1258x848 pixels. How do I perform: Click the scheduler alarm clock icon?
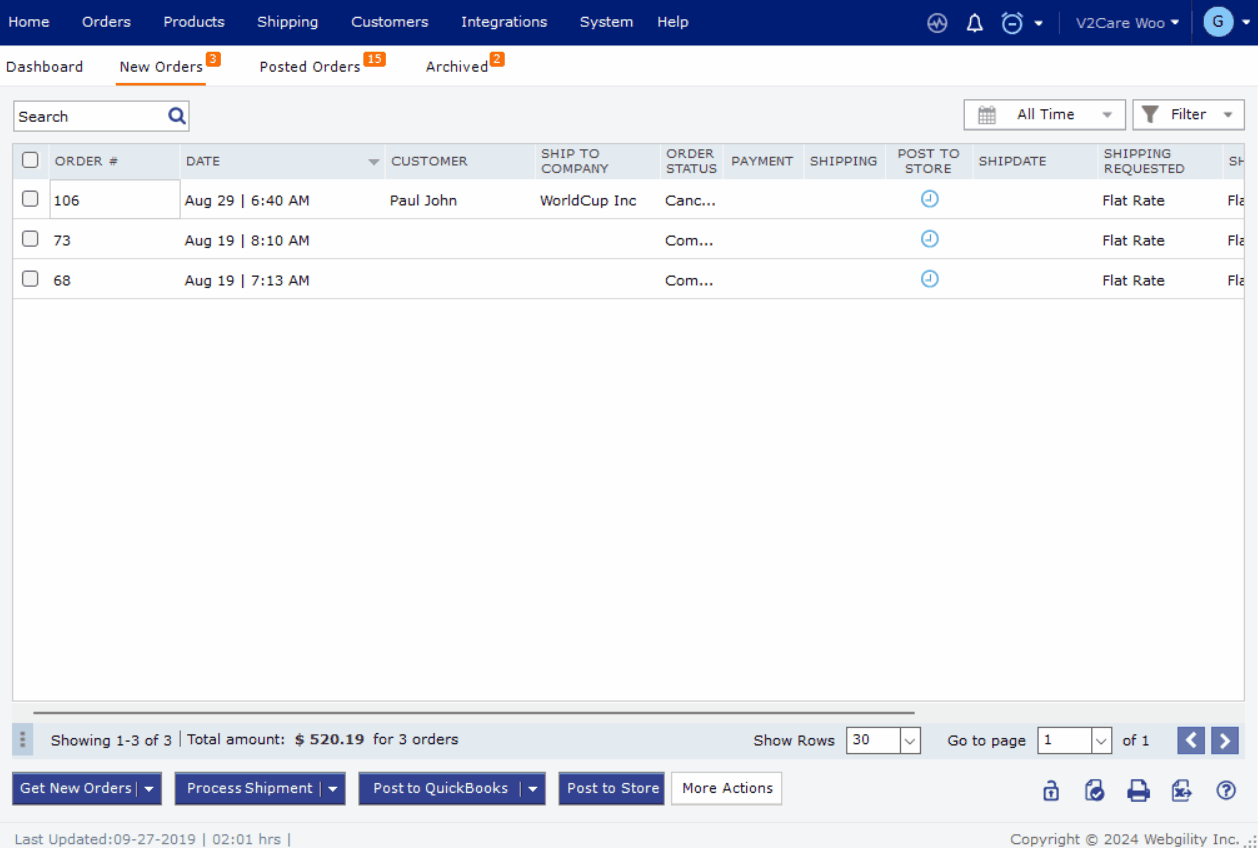(x=1012, y=23)
